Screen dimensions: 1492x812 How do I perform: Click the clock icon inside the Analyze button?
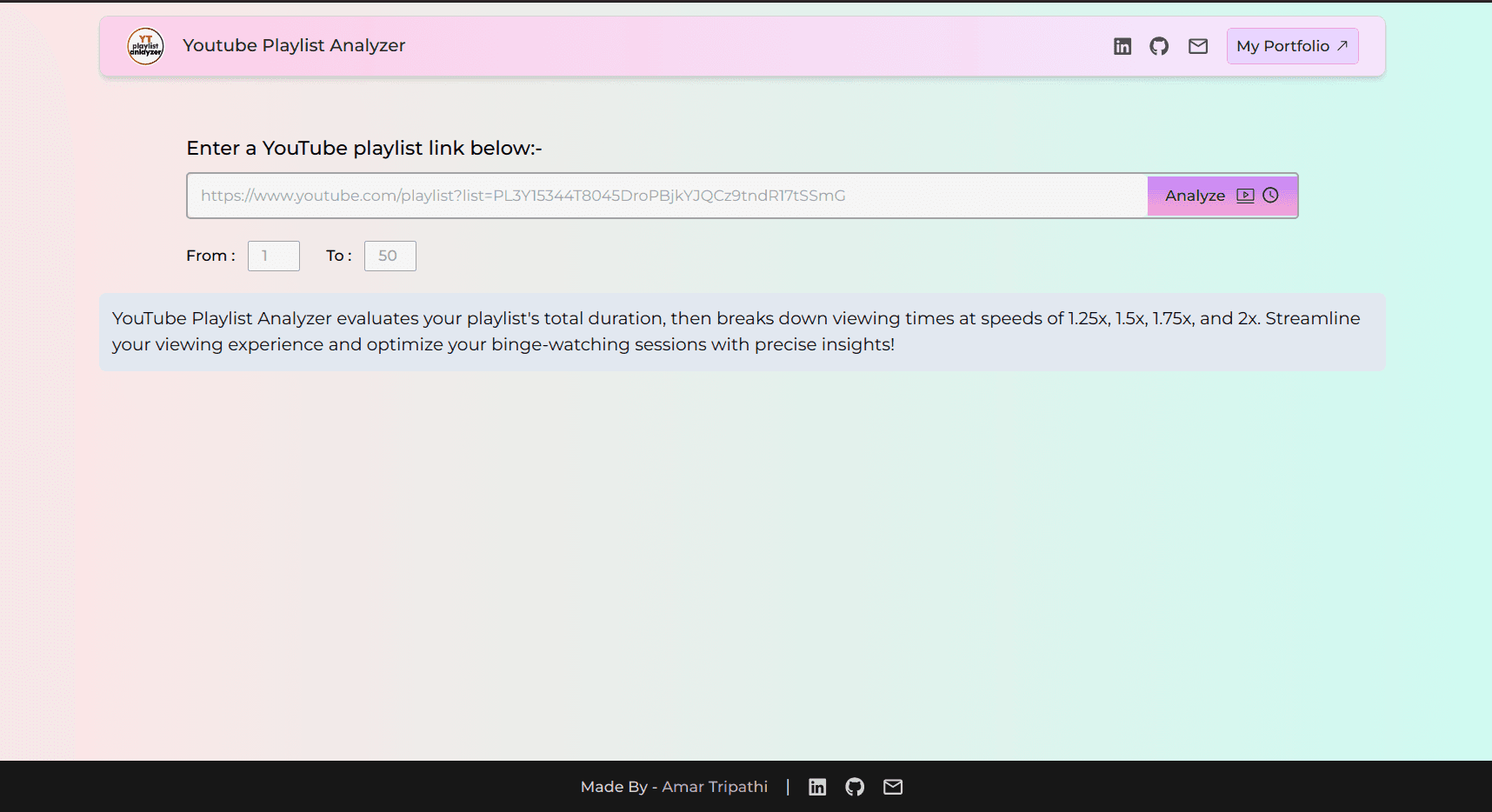tap(1270, 196)
